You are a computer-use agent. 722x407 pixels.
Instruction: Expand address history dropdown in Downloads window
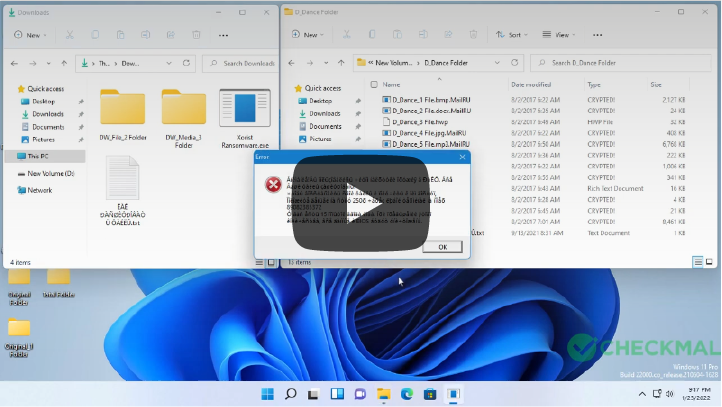[x=169, y=63]
